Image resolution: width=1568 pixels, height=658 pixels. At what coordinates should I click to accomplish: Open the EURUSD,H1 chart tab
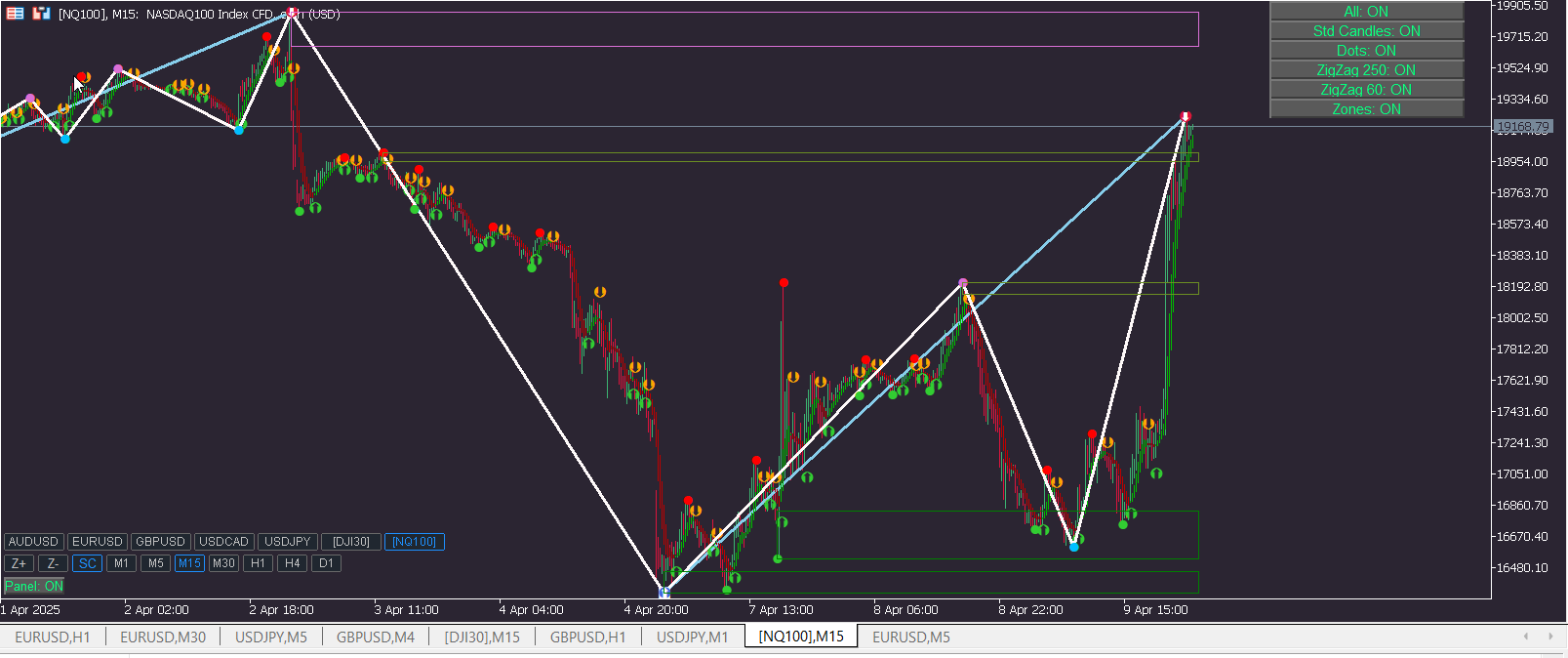coord(53,637)
